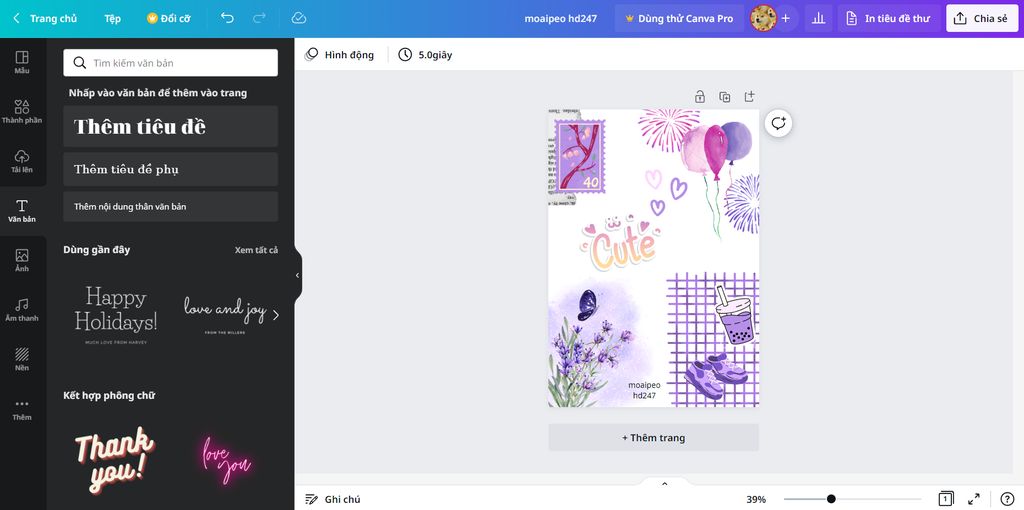Viewport: 1024px width, 510px height.
Task: Click the Tìm kiếm văn bản search field
Action: (170, 63)
